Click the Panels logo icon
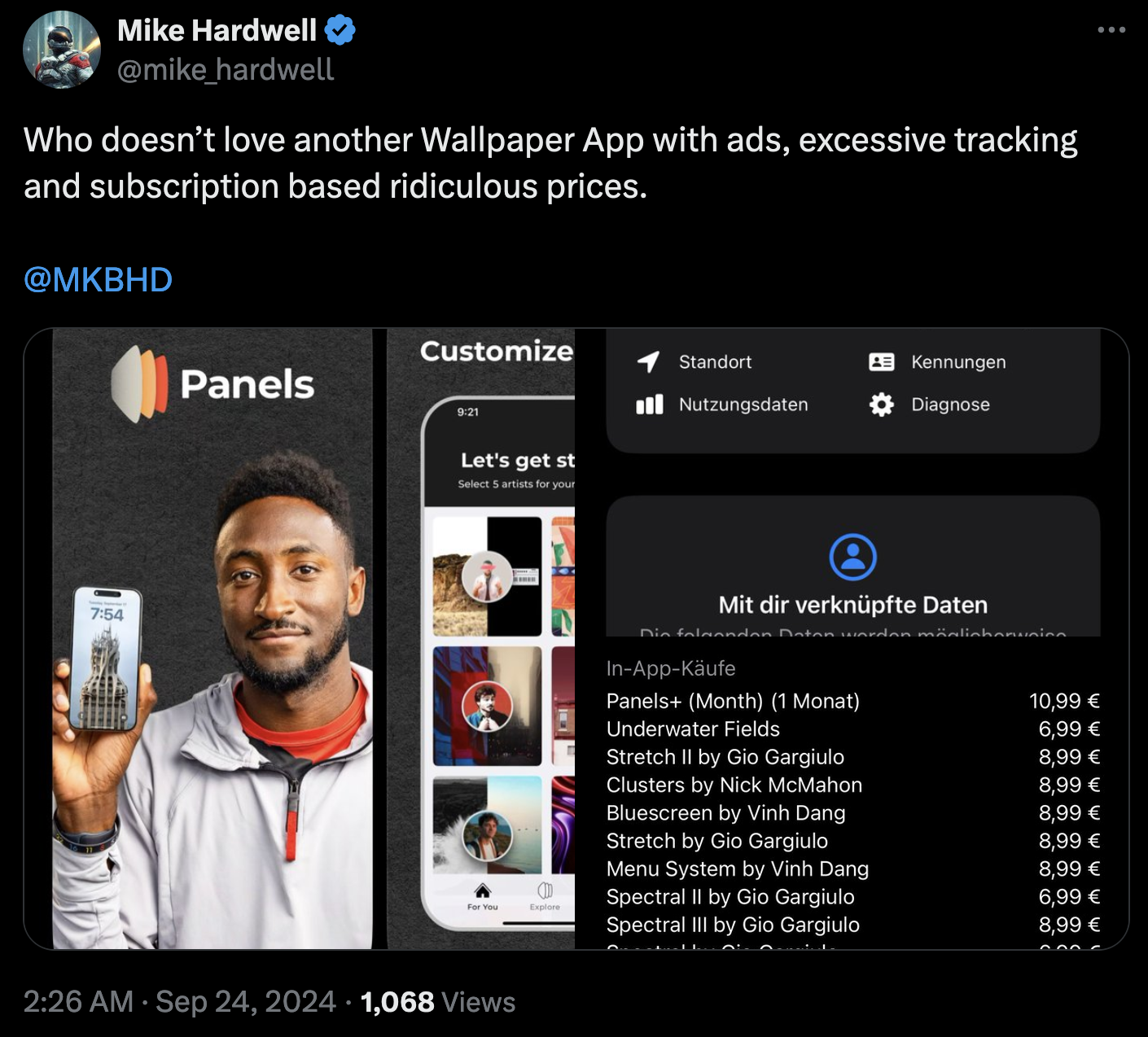 pos(139,383)
